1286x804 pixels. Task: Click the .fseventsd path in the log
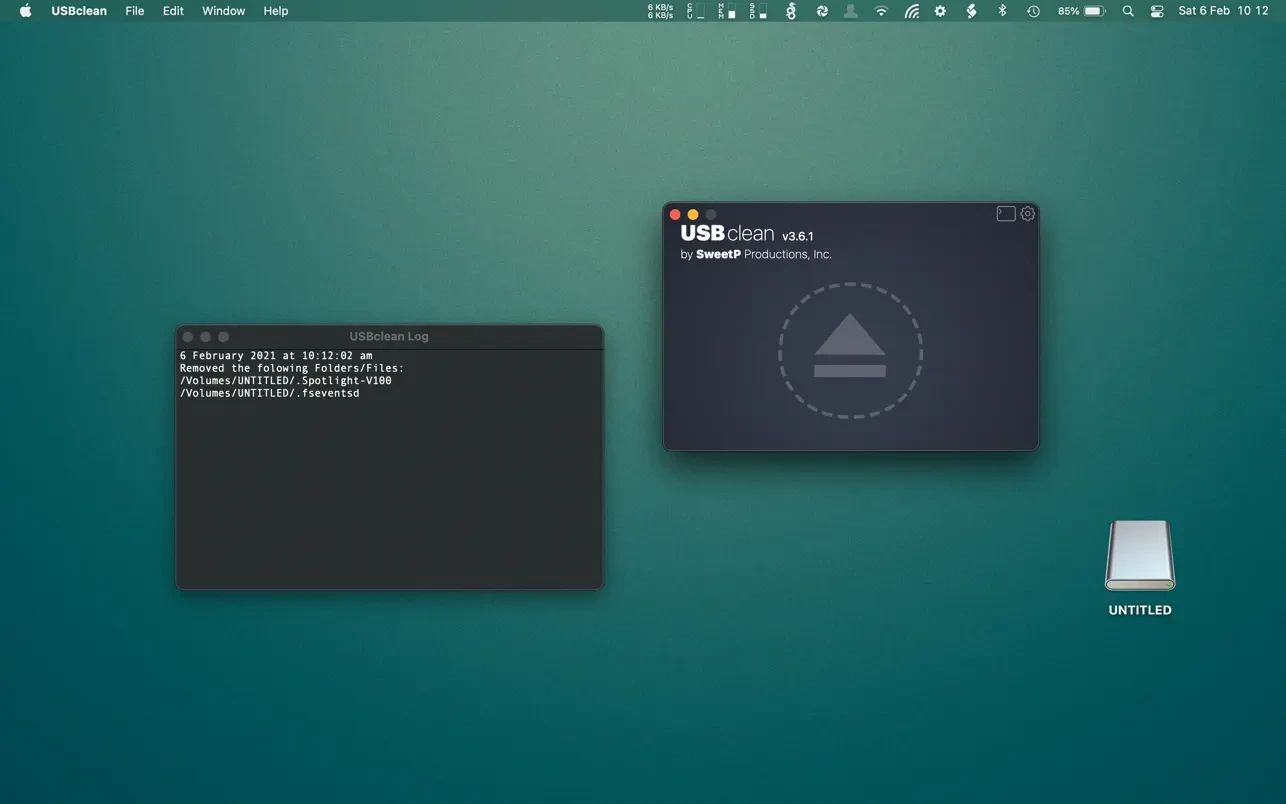pos(269,393)
